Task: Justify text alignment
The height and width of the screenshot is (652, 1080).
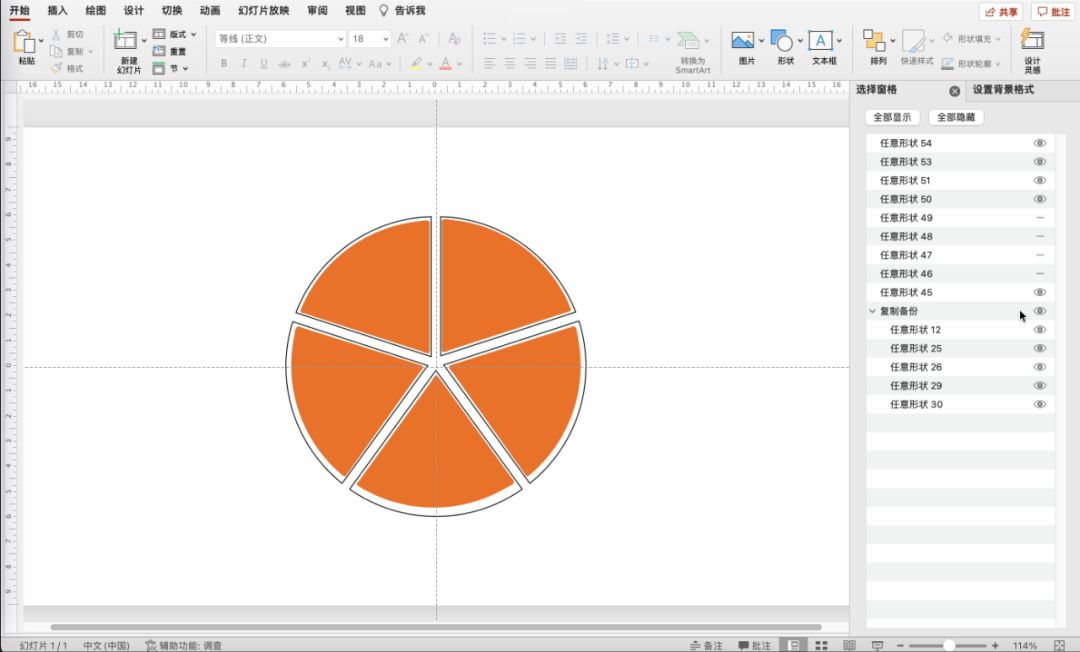Action: coord(550,63)
